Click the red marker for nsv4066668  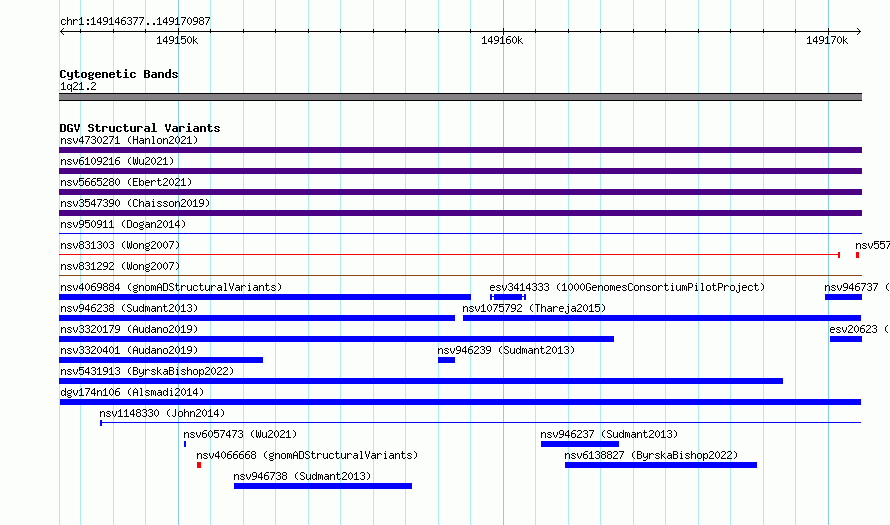(x=199, y=465)
